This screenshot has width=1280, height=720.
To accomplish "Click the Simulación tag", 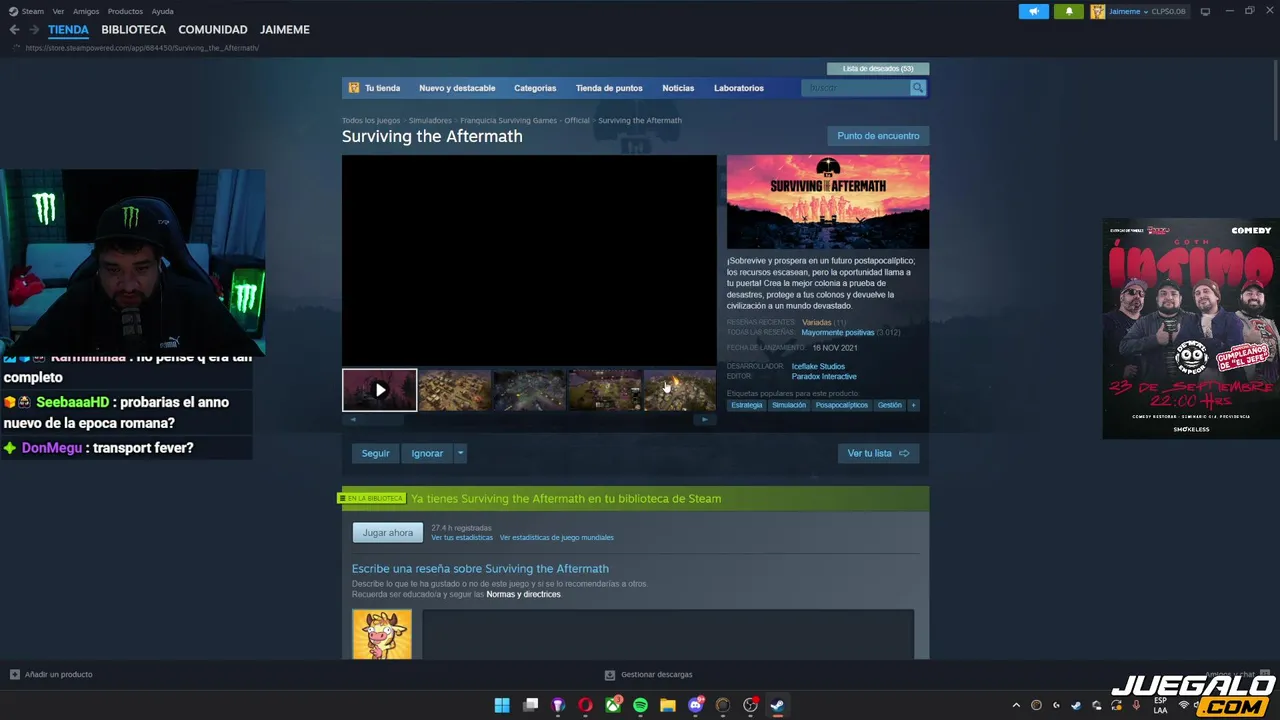I will pos(788,405).
